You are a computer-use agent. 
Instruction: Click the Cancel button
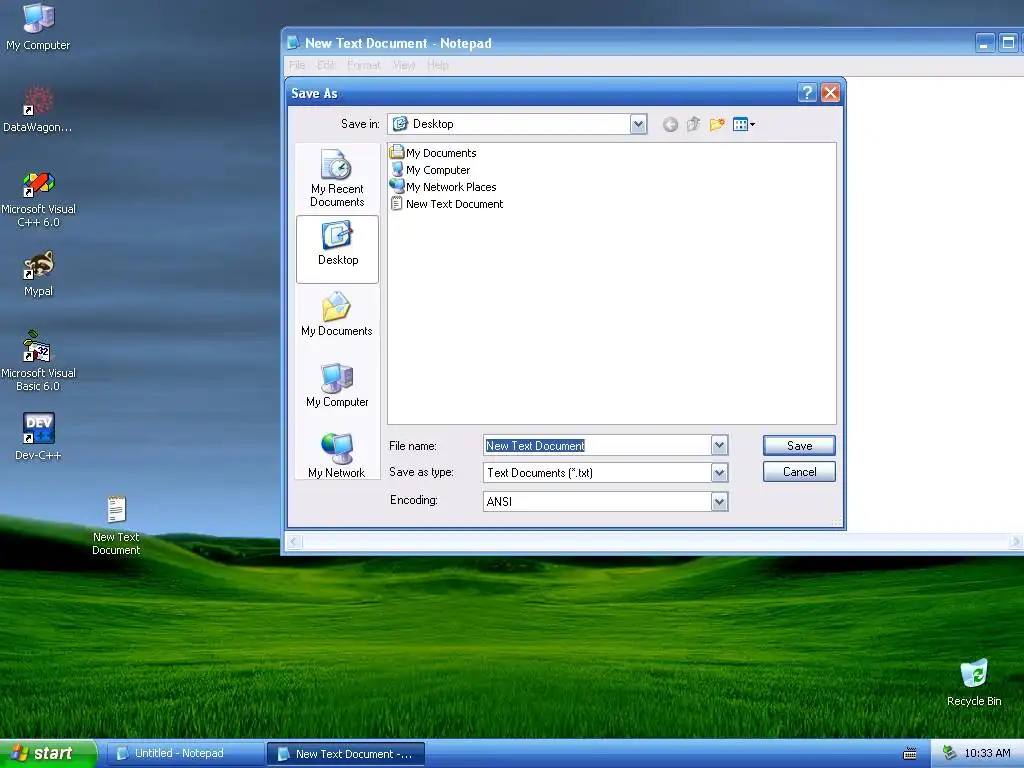(799, 472)
